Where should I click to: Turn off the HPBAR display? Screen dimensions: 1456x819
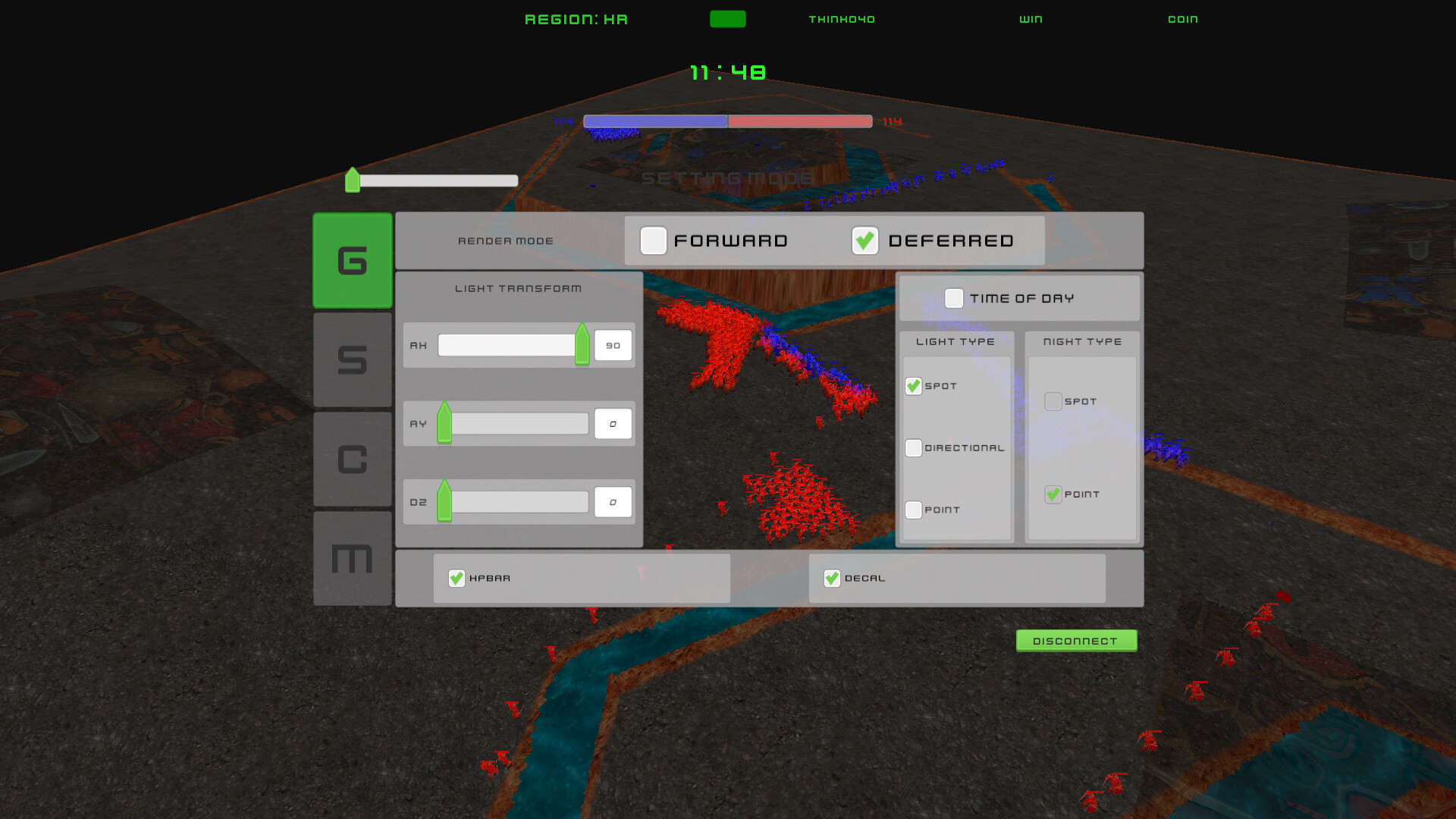point(455,578)
